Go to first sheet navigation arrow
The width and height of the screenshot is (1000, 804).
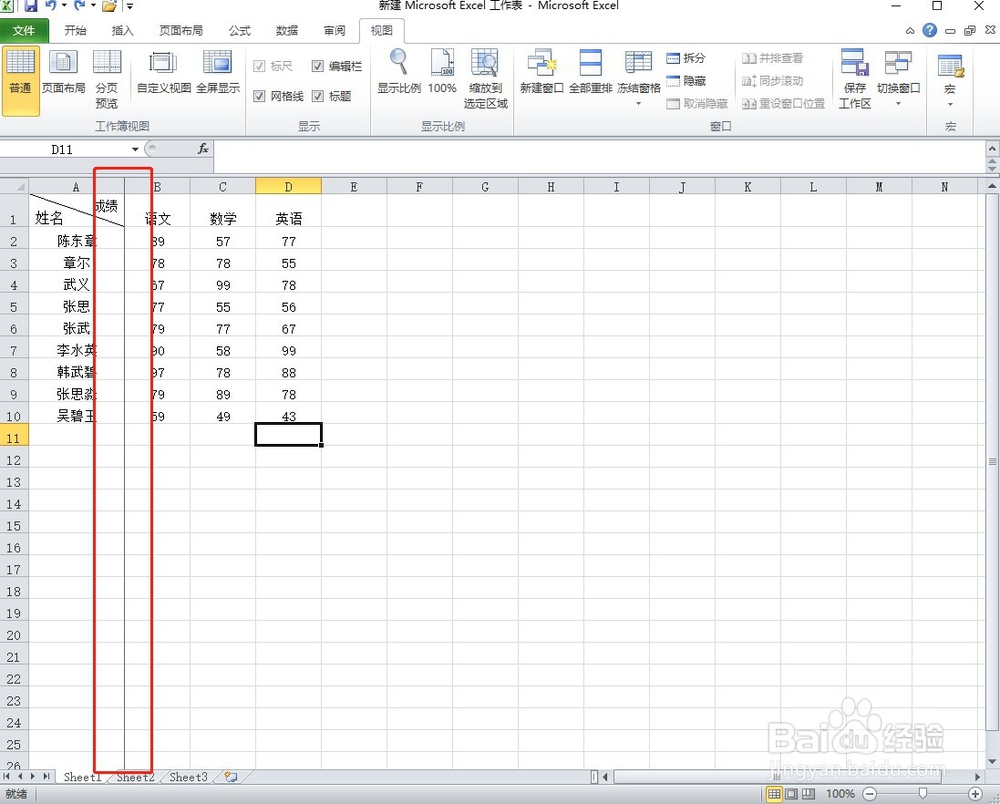[x=6, y=777]
